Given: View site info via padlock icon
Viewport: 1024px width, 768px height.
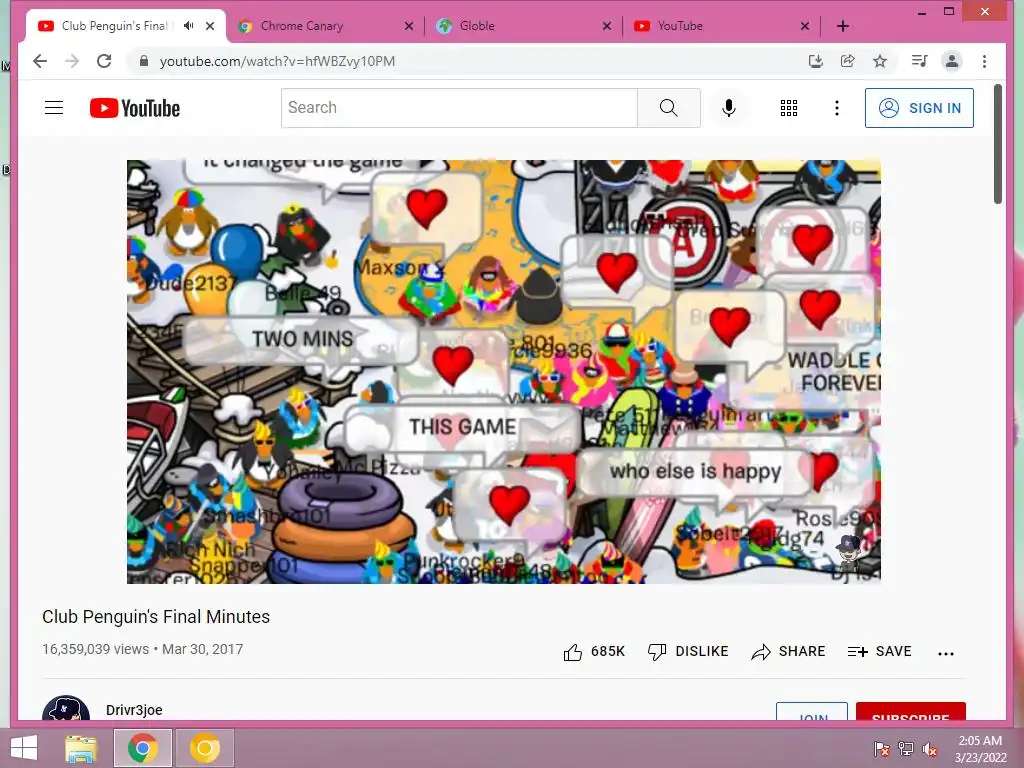Looking at the screenshot, I should tap(144, 61).
